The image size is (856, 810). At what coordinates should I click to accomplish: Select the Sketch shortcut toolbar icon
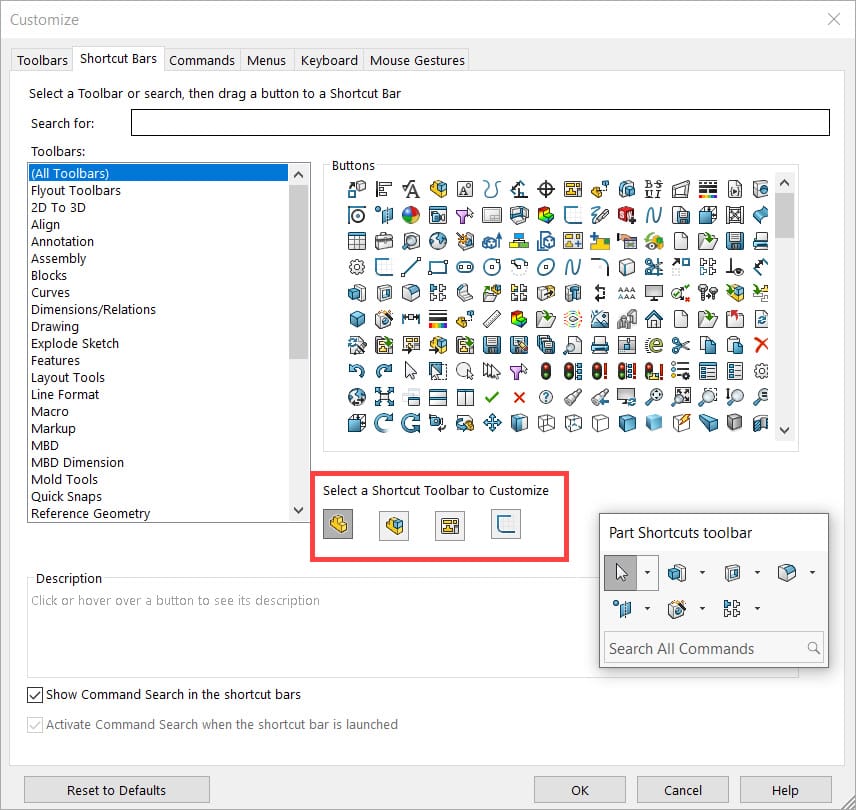coord(506,524)
